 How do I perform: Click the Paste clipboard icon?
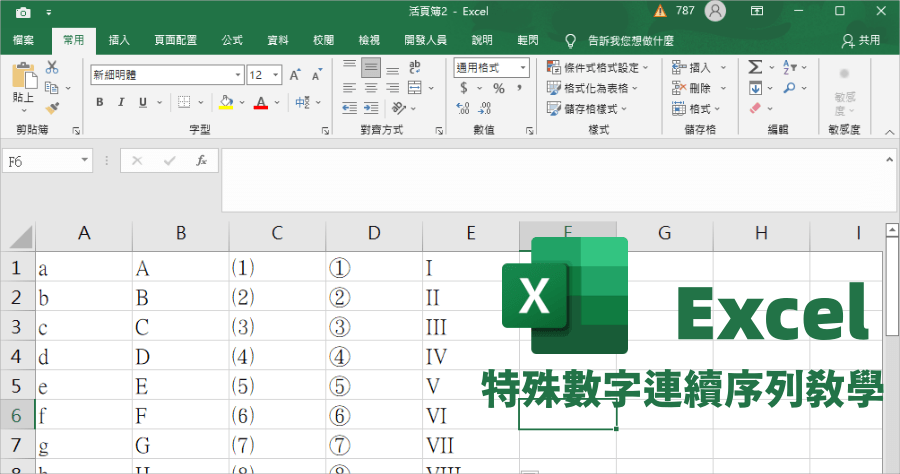pyautogui.click(x=24, y=76)
